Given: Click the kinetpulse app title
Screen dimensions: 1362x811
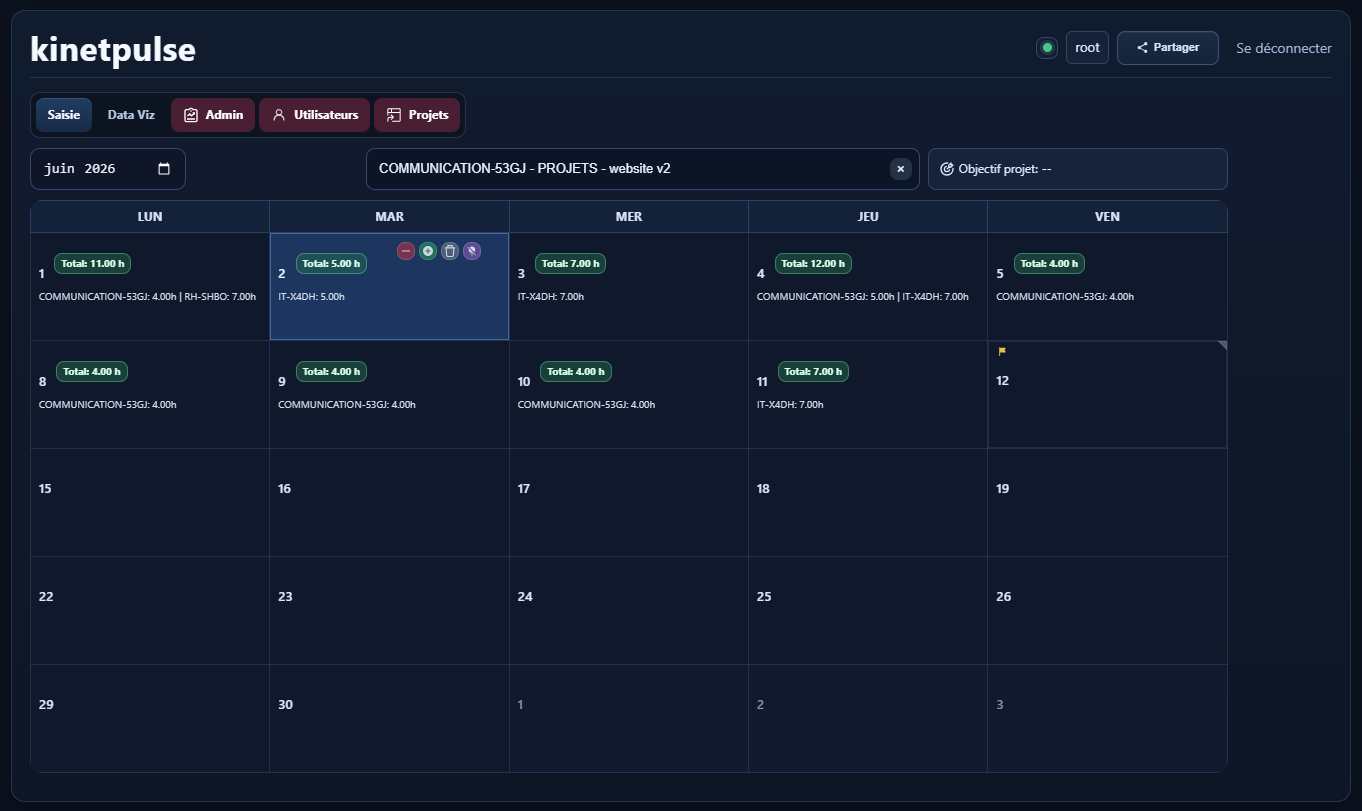Looking at the screenshot, I should [x=113, y=49].
